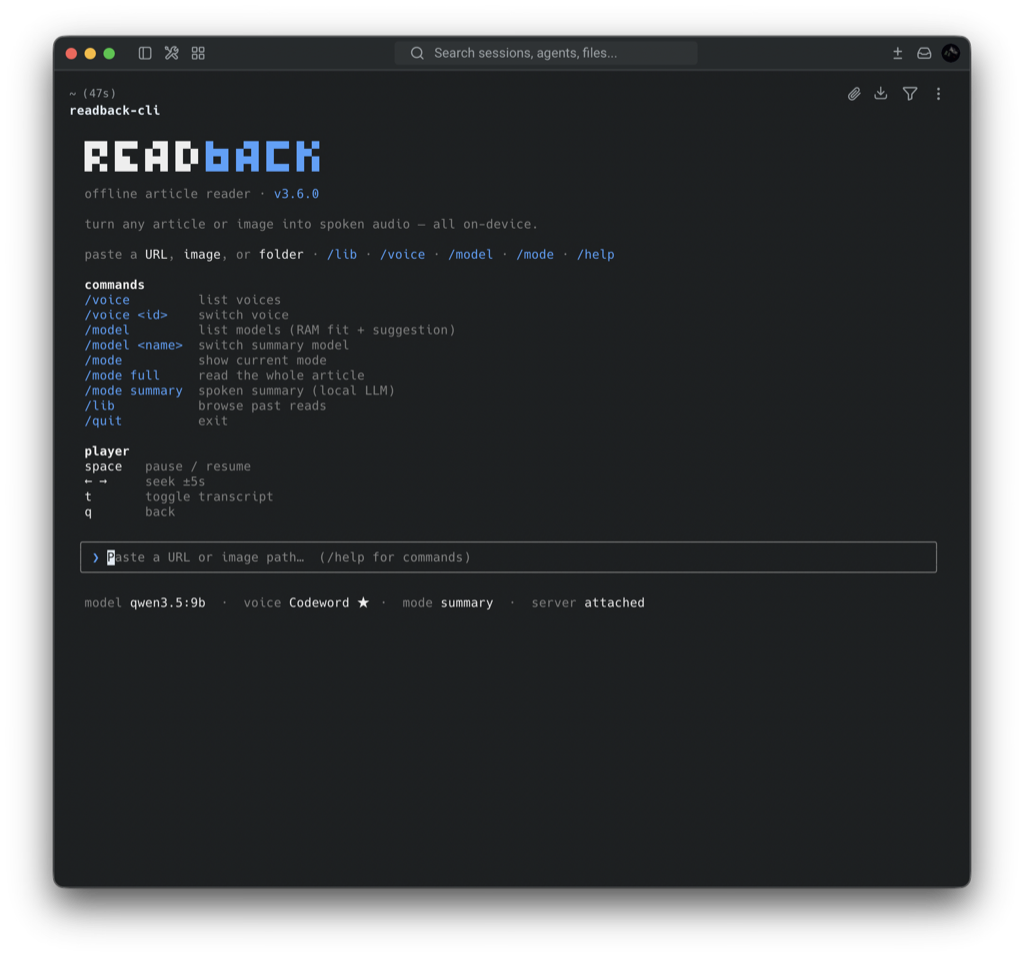
Task: Open the inbox tray icon
Action: coord(923,53)
